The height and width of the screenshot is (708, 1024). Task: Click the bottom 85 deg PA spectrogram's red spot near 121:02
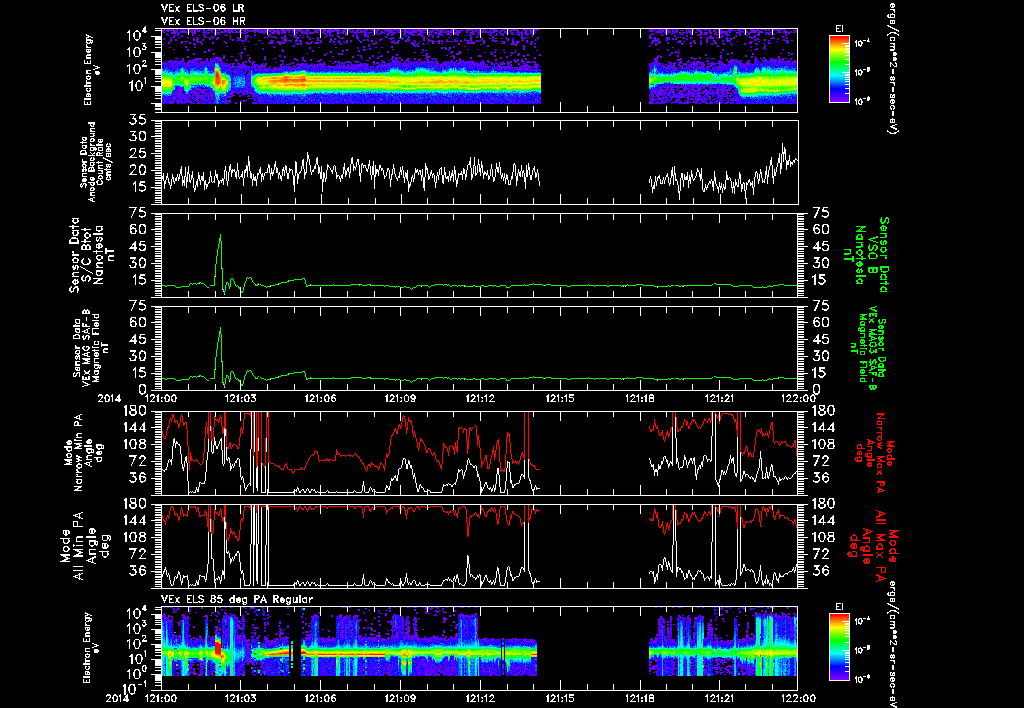click(x=219, y=649)
